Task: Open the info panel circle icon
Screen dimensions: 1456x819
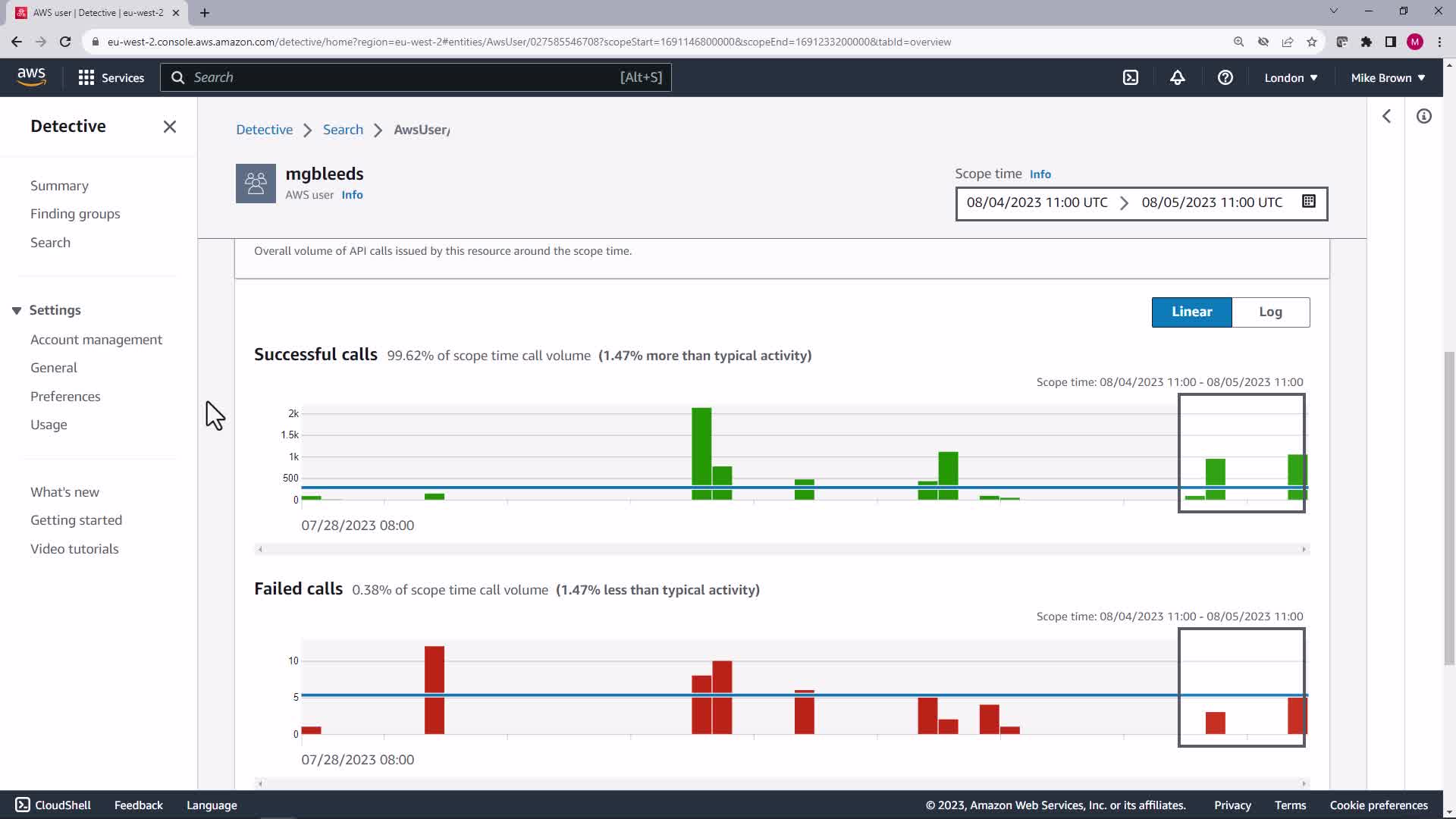Action: click(x=1423, y=116)
